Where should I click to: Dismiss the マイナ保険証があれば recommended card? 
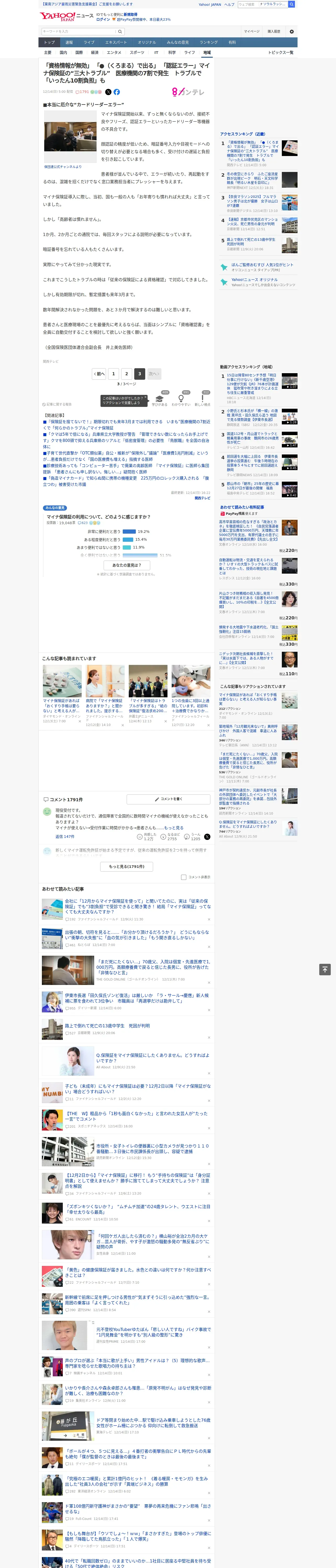(x=80, y=721)
